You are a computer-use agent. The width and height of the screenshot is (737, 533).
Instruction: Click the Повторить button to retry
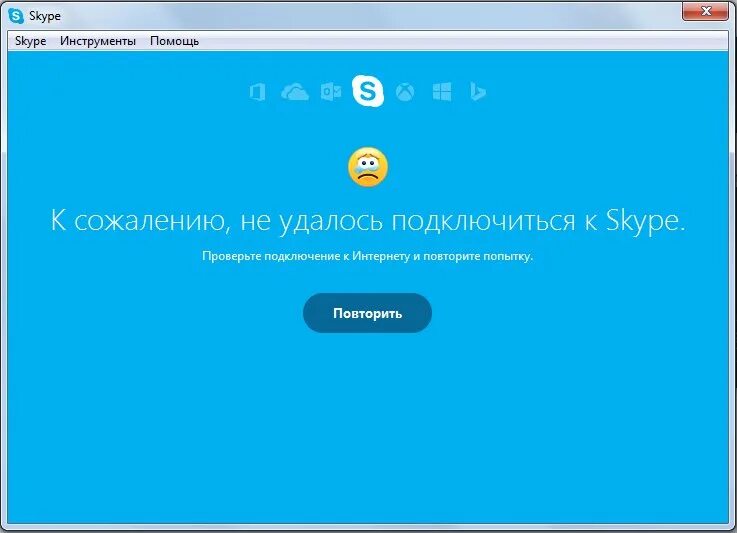coord(368,313)
